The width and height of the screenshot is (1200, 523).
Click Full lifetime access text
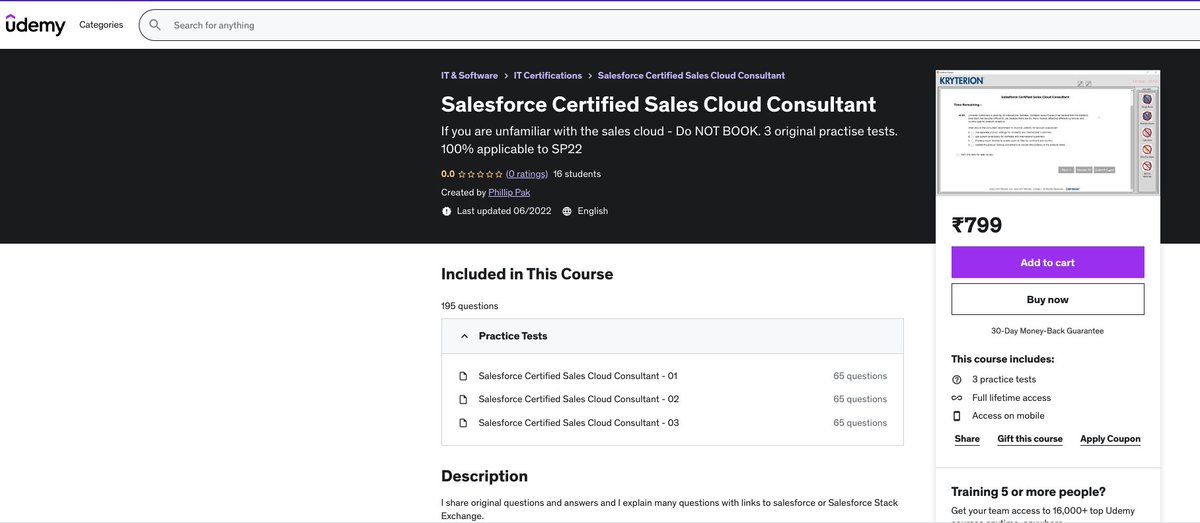click(x=1011, y=398)
